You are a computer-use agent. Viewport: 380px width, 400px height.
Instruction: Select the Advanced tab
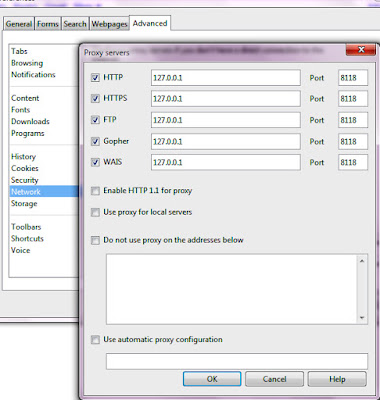(x=150, y=23)
